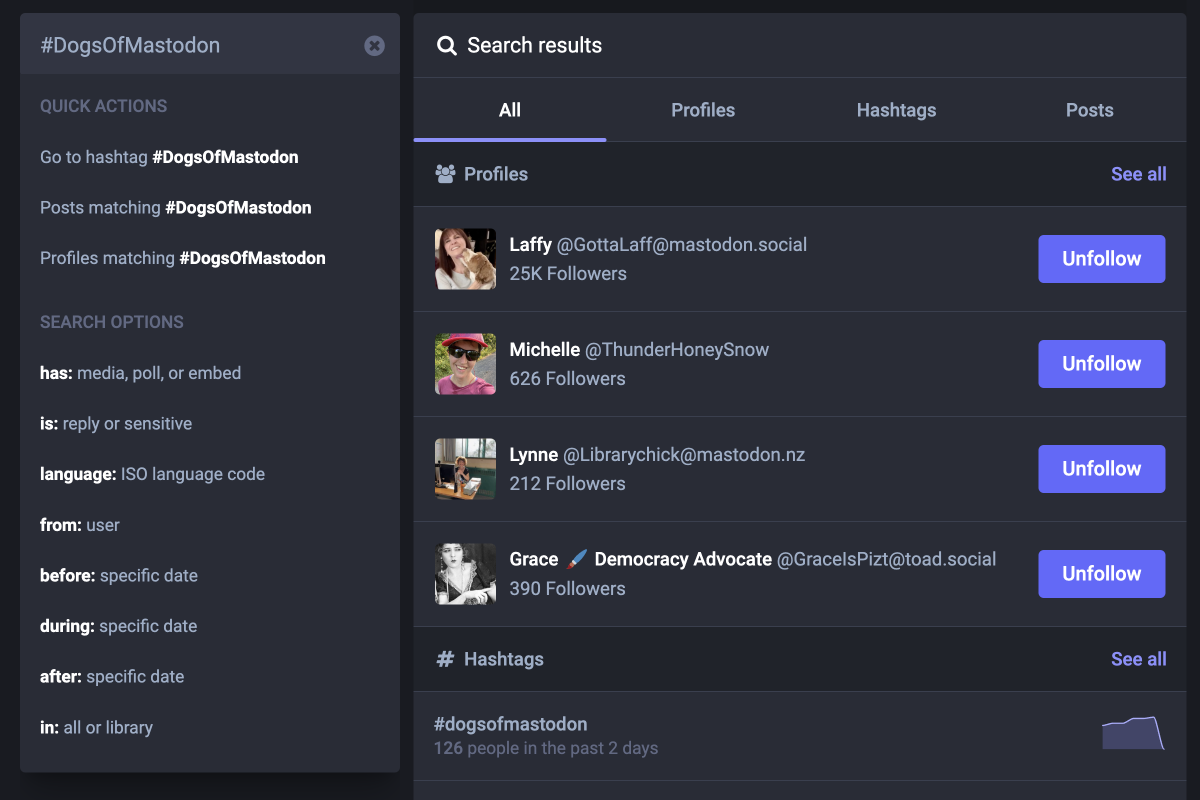
Task: Click 126 people in the past 2 days
Action: tap(546, 748)
